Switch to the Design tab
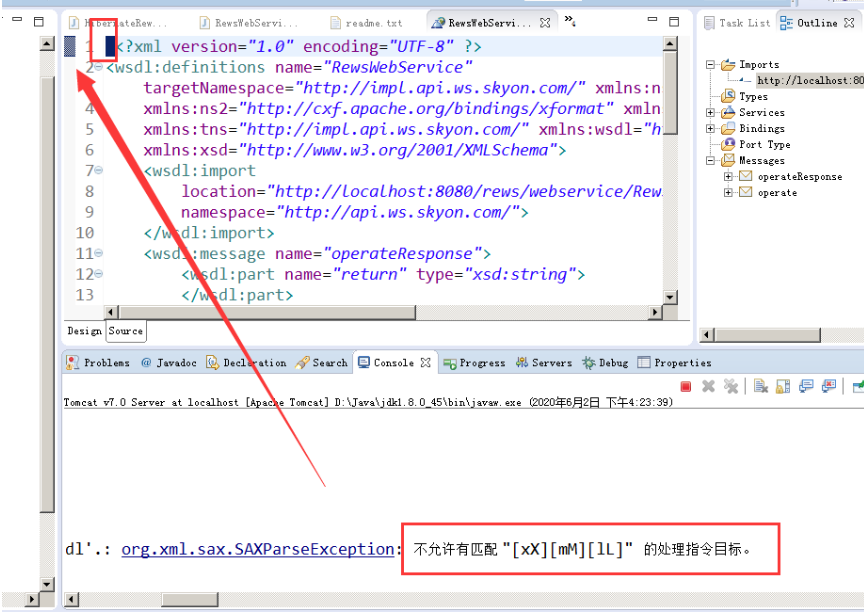This screenshot has height=612, width=864. point(84,331)
